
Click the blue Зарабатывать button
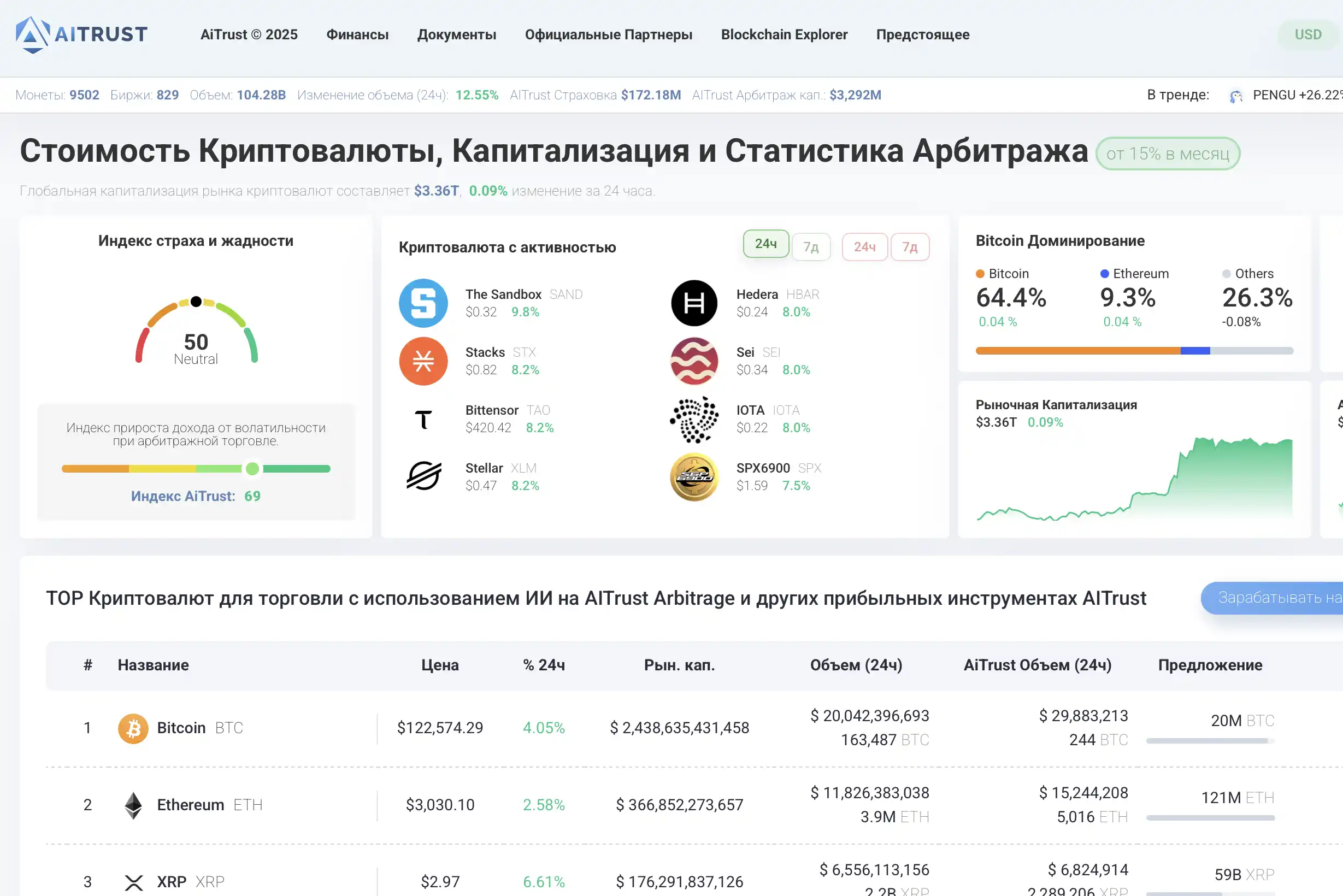click(1273, 598)
